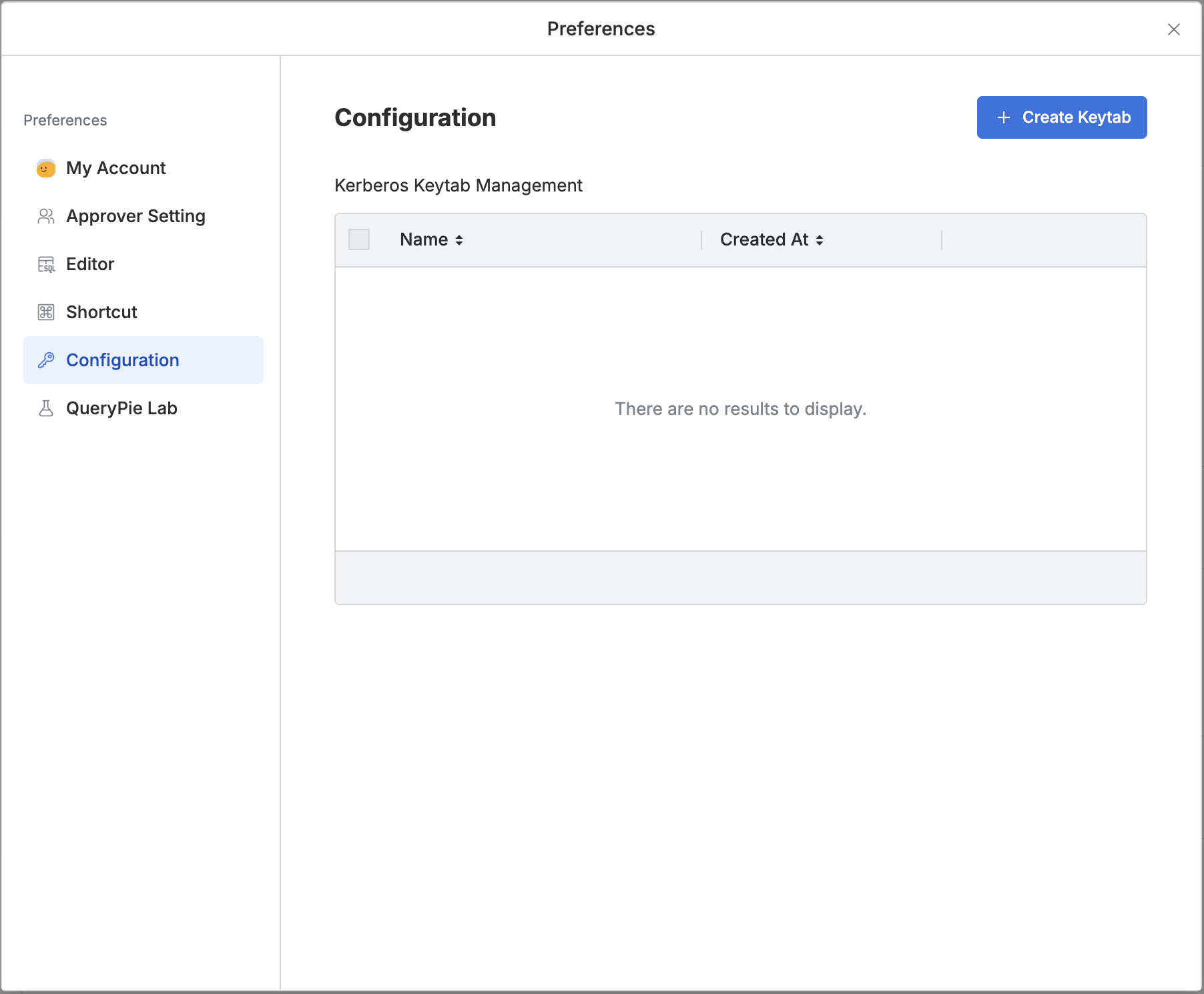
Task: Toggle the Name column sort arrows
Action: pyautogui.click(x=459, y=240)
